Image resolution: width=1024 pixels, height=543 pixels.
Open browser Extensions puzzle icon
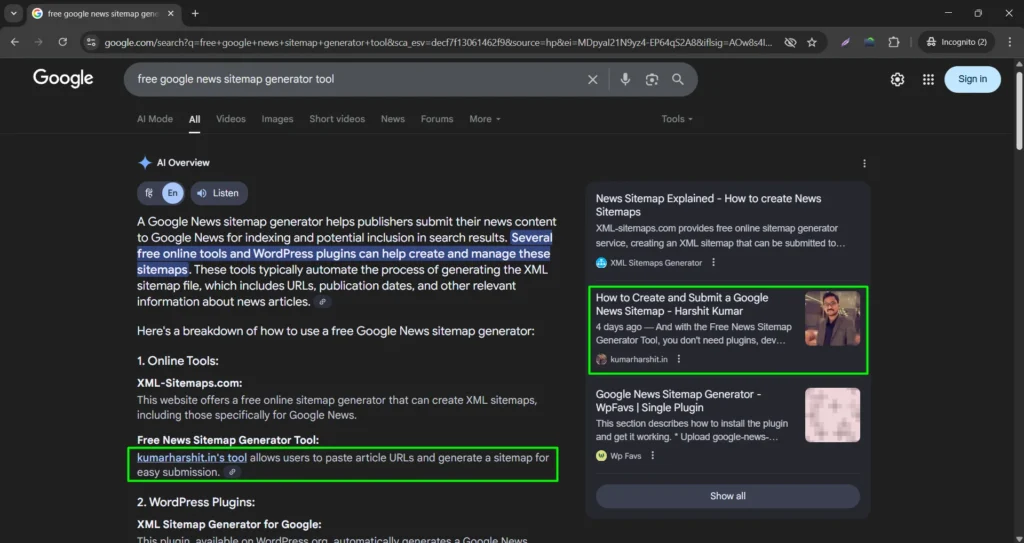(x=894, y=42)
